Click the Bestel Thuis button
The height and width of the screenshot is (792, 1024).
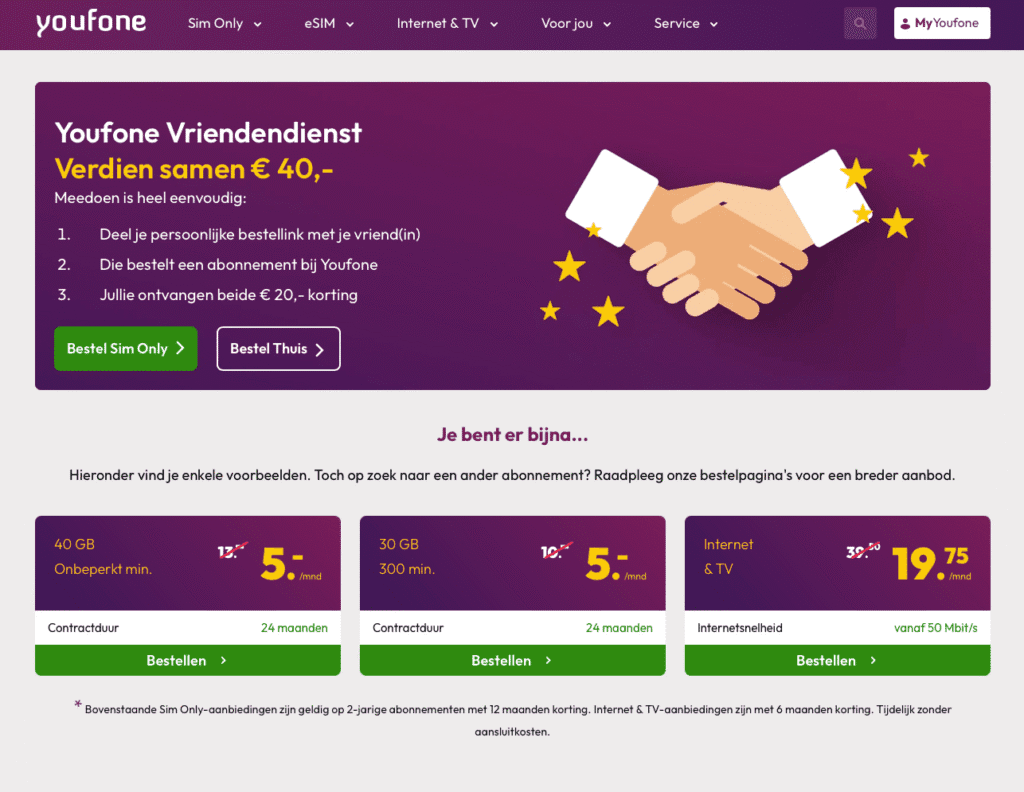click(278, 348)
